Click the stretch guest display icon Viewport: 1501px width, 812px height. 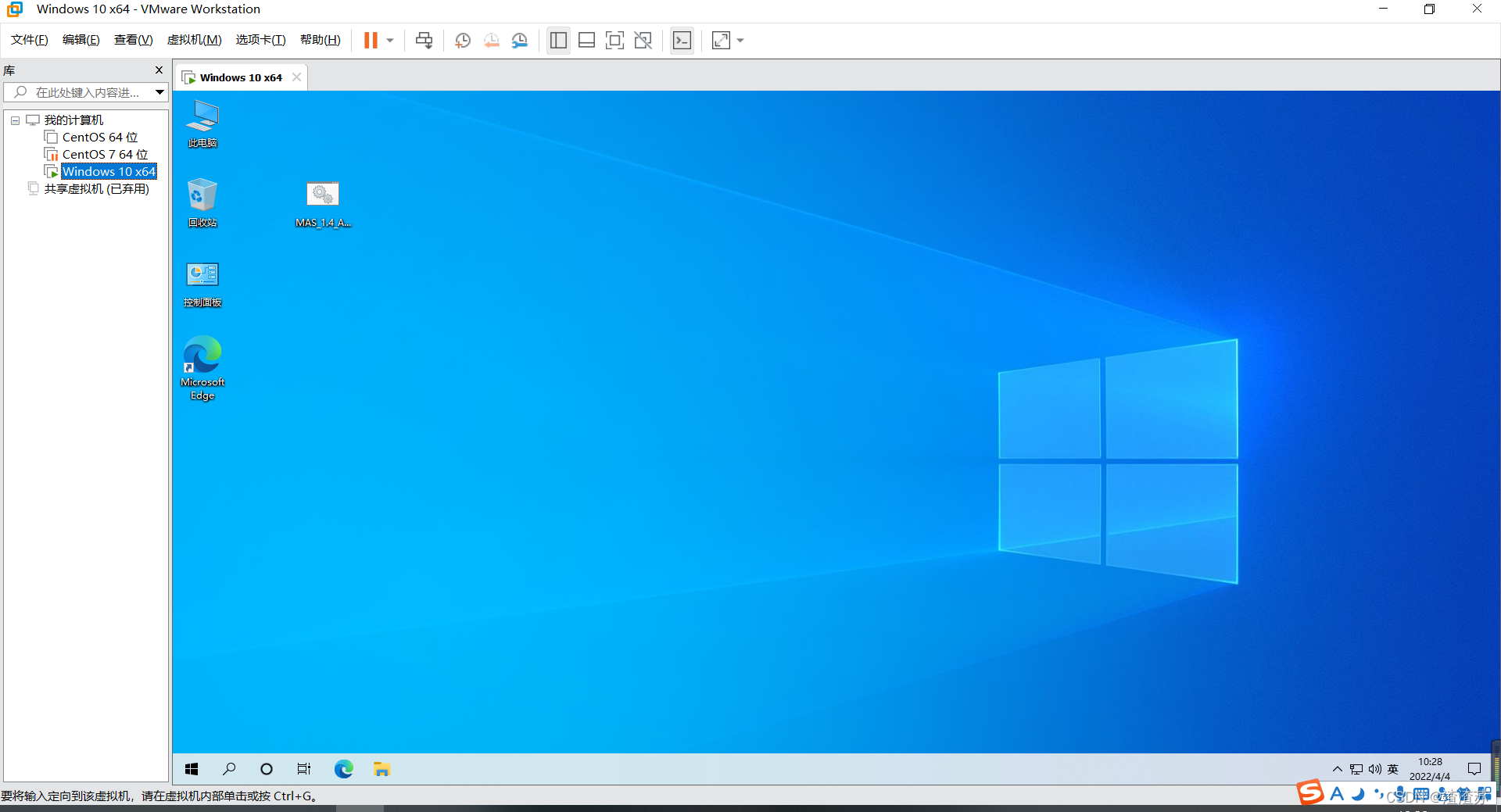tap(721, 41)
